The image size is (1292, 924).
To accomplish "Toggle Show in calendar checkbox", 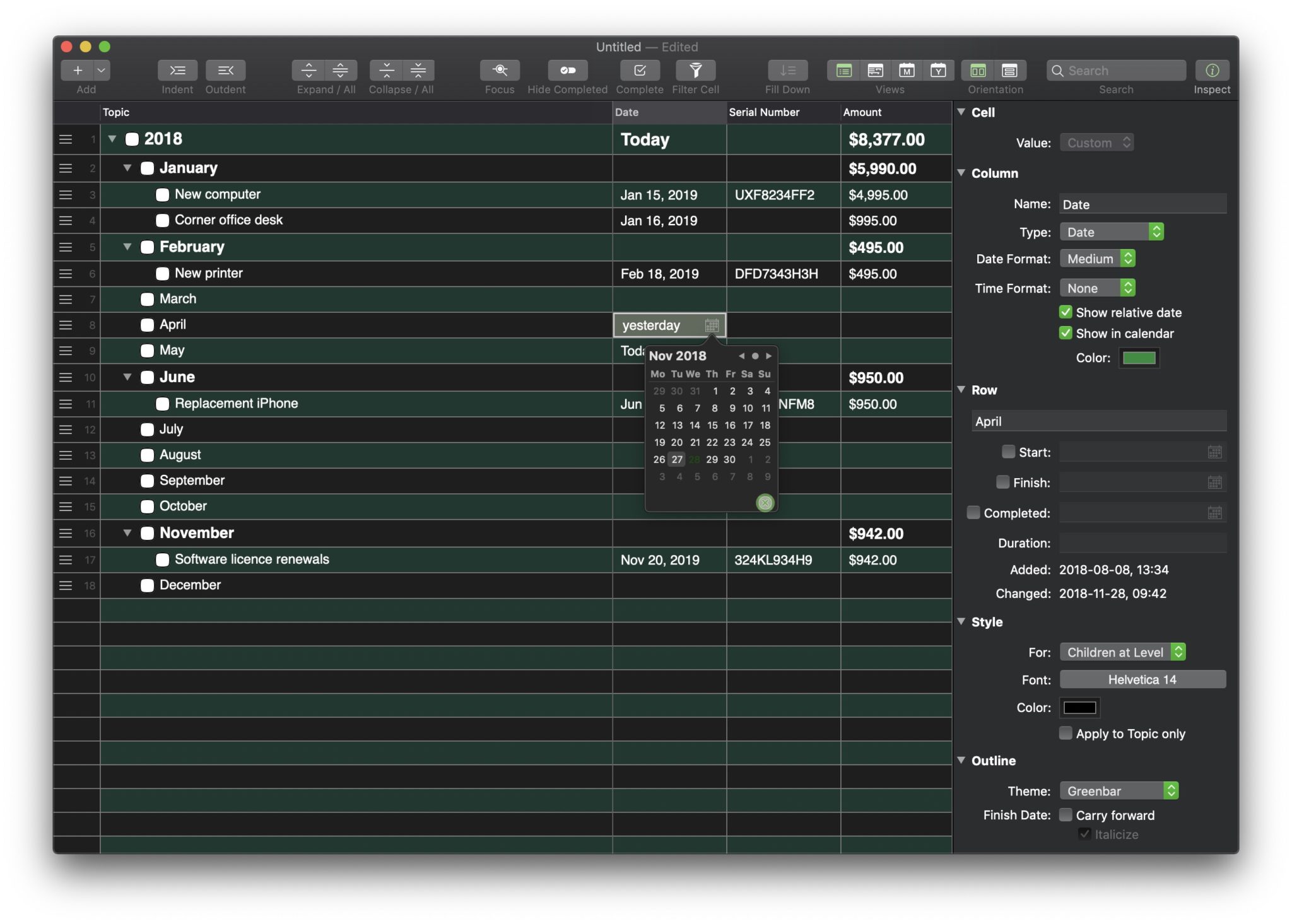I will point(1066,332).
